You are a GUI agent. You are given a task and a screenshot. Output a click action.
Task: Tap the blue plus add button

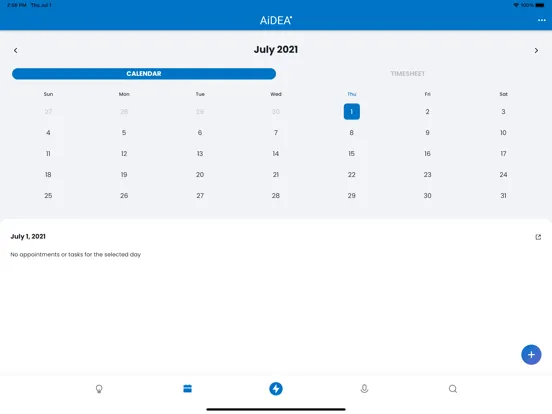pyautogui.click(x=531, y=355)
